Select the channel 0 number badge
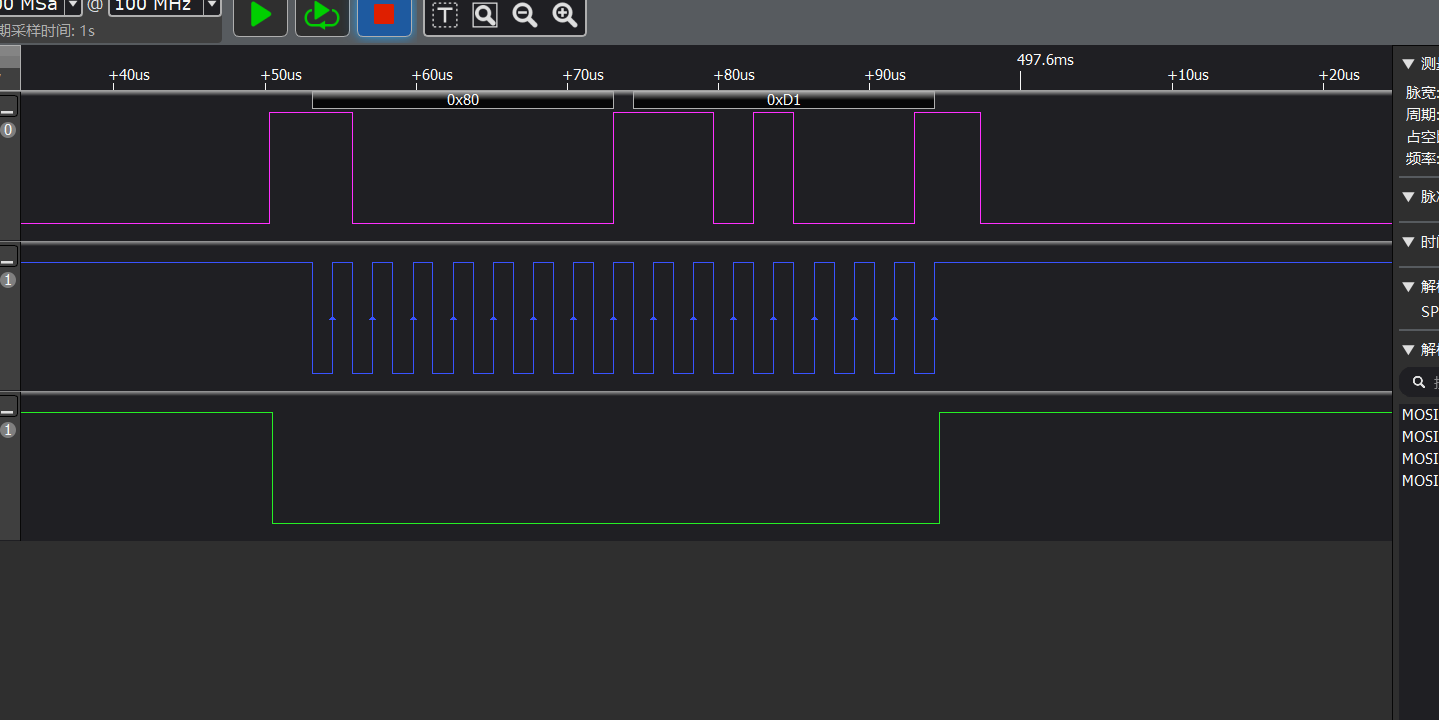This screenshot has height=720, width=1439. coord(8,130)
